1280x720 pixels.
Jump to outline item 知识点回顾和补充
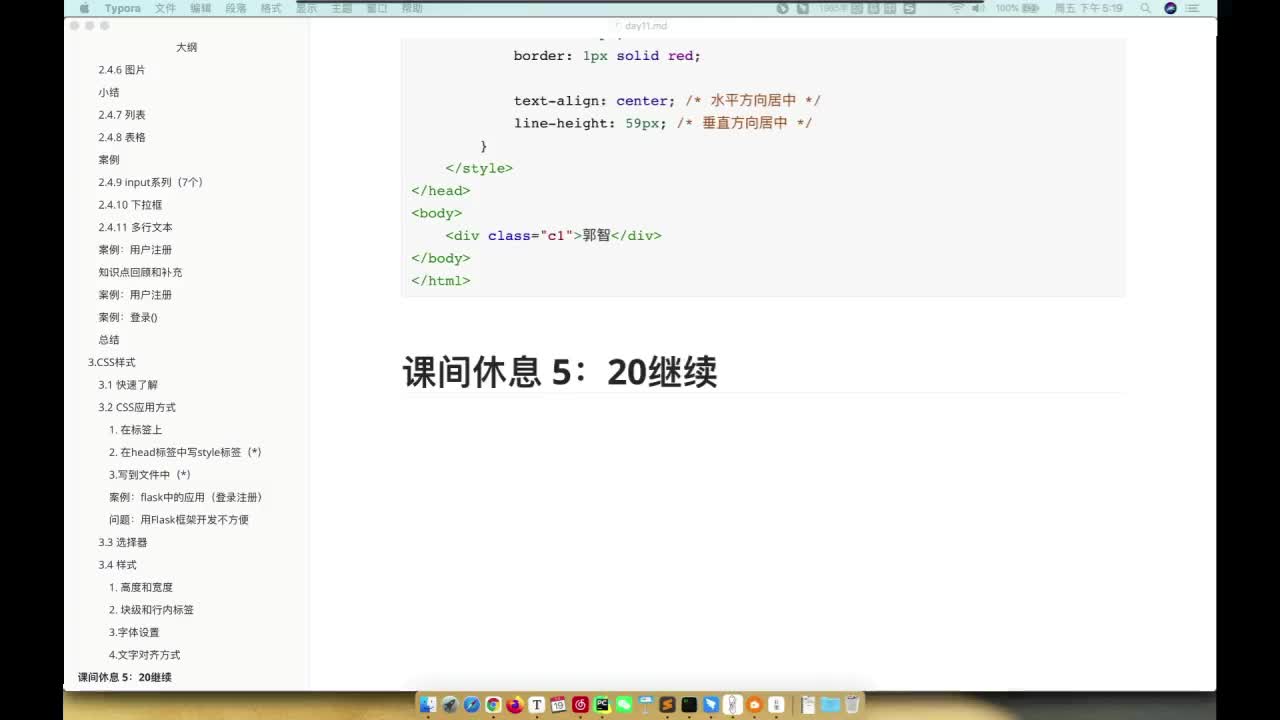point(140,272)
